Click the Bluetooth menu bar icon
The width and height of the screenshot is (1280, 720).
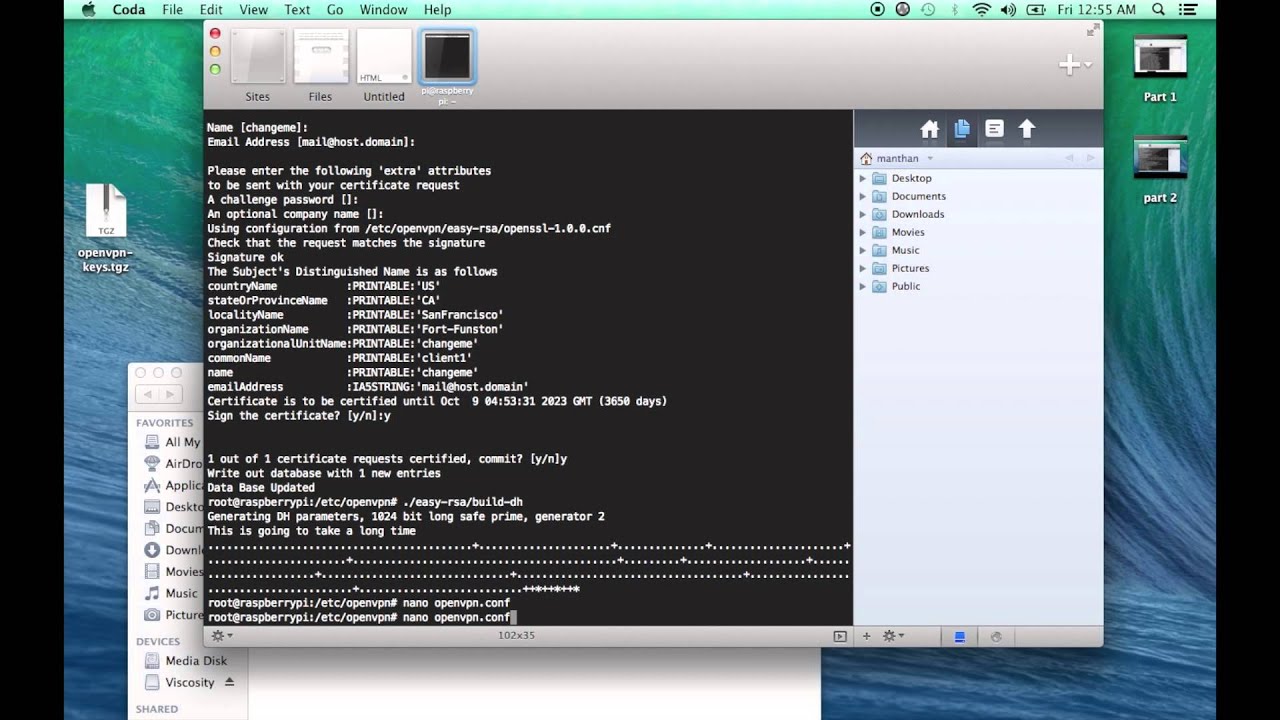pos(955,10)
